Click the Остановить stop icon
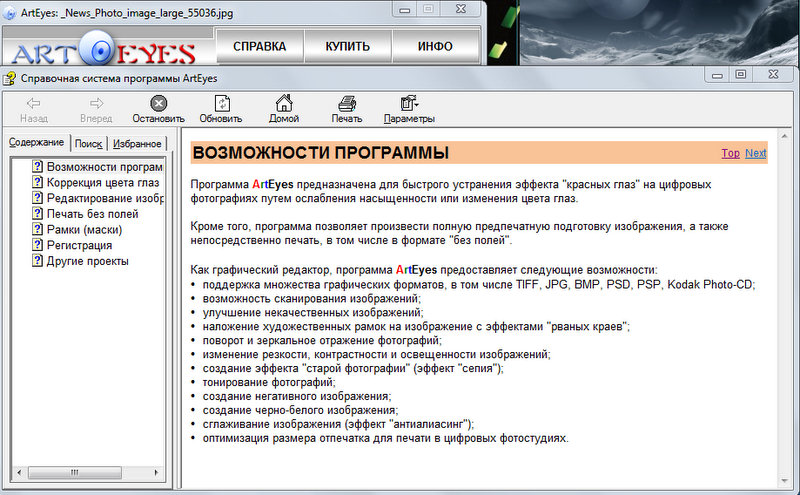 click(159, 104)
